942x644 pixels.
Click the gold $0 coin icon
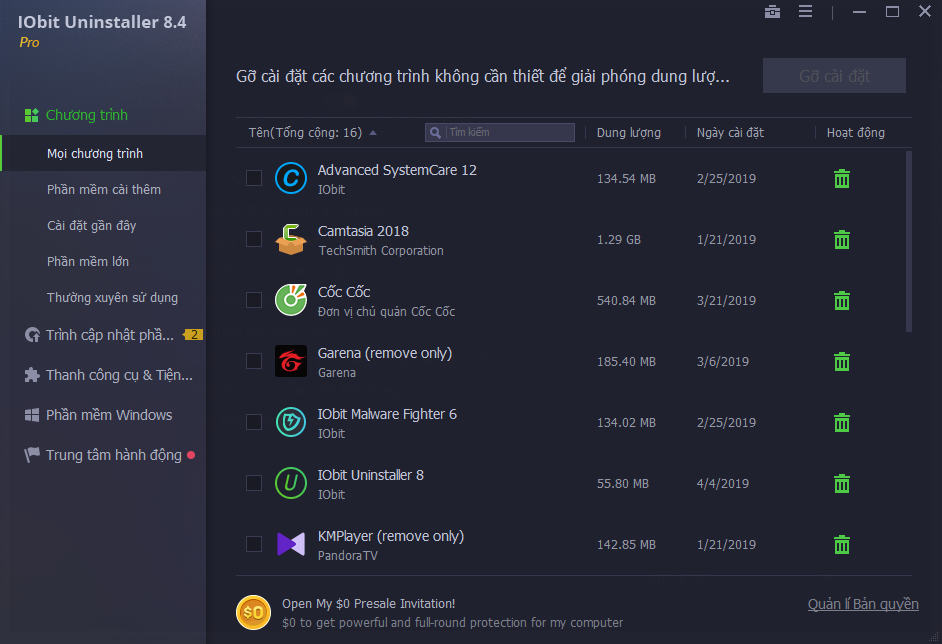(253, 612)
